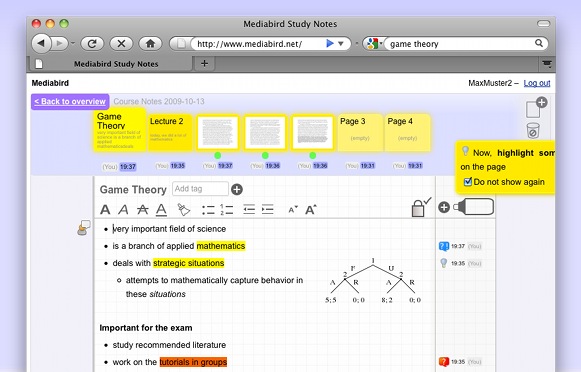Apply strikethrough formatting to text
Screen dimensions: 581x372
[x=142, y=210]
